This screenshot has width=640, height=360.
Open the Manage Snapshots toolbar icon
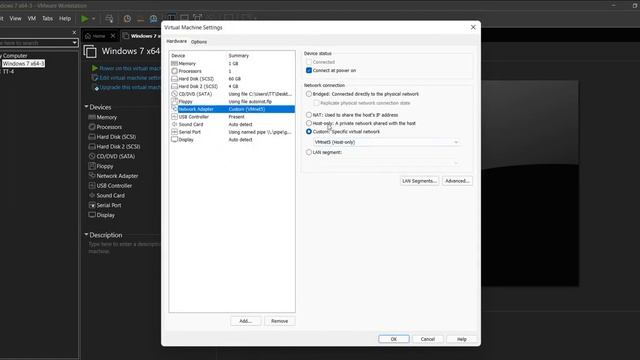coord(153,19)
